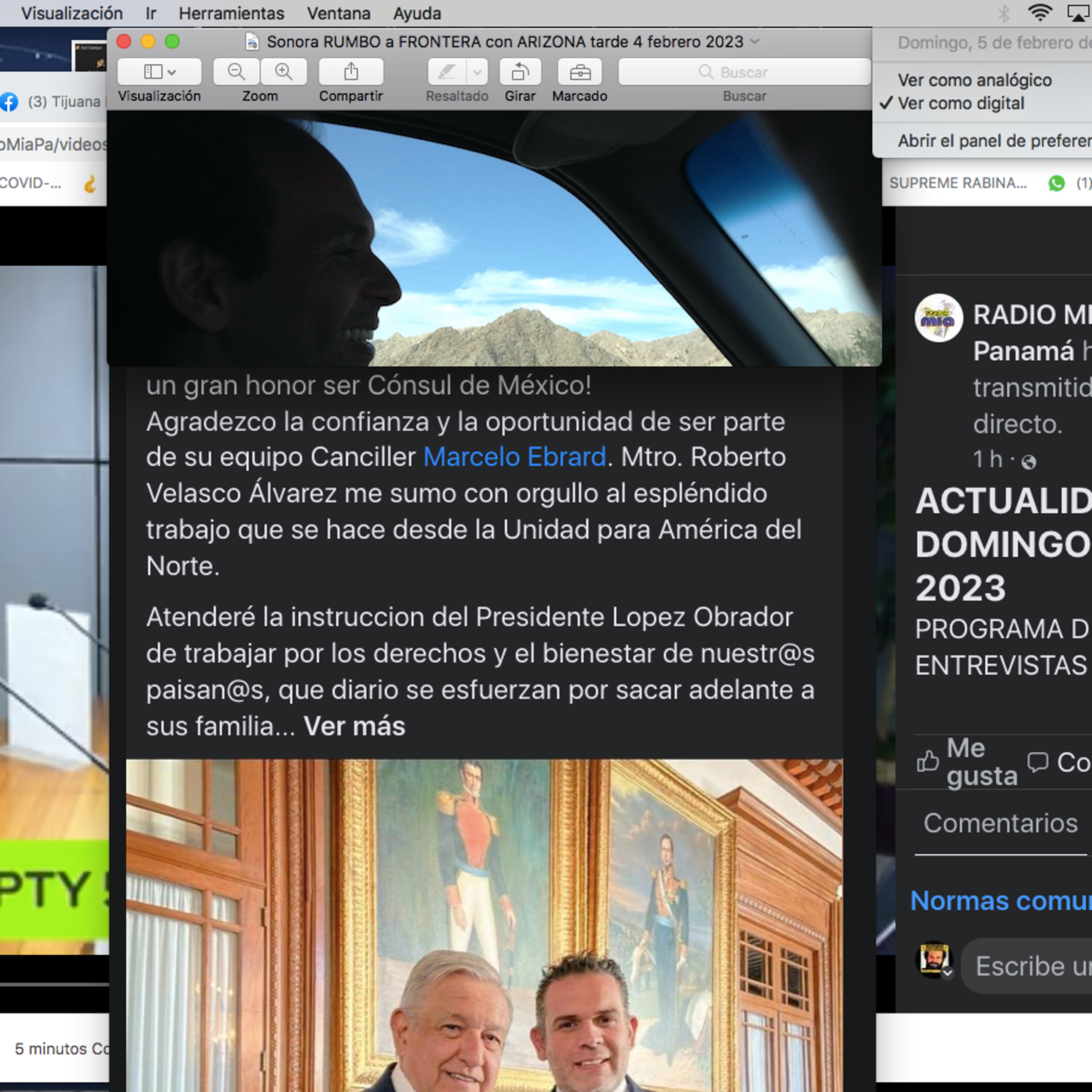1092x1092 pixels.
Task: Select checked Ver como digital option
Action: [960, 103]
